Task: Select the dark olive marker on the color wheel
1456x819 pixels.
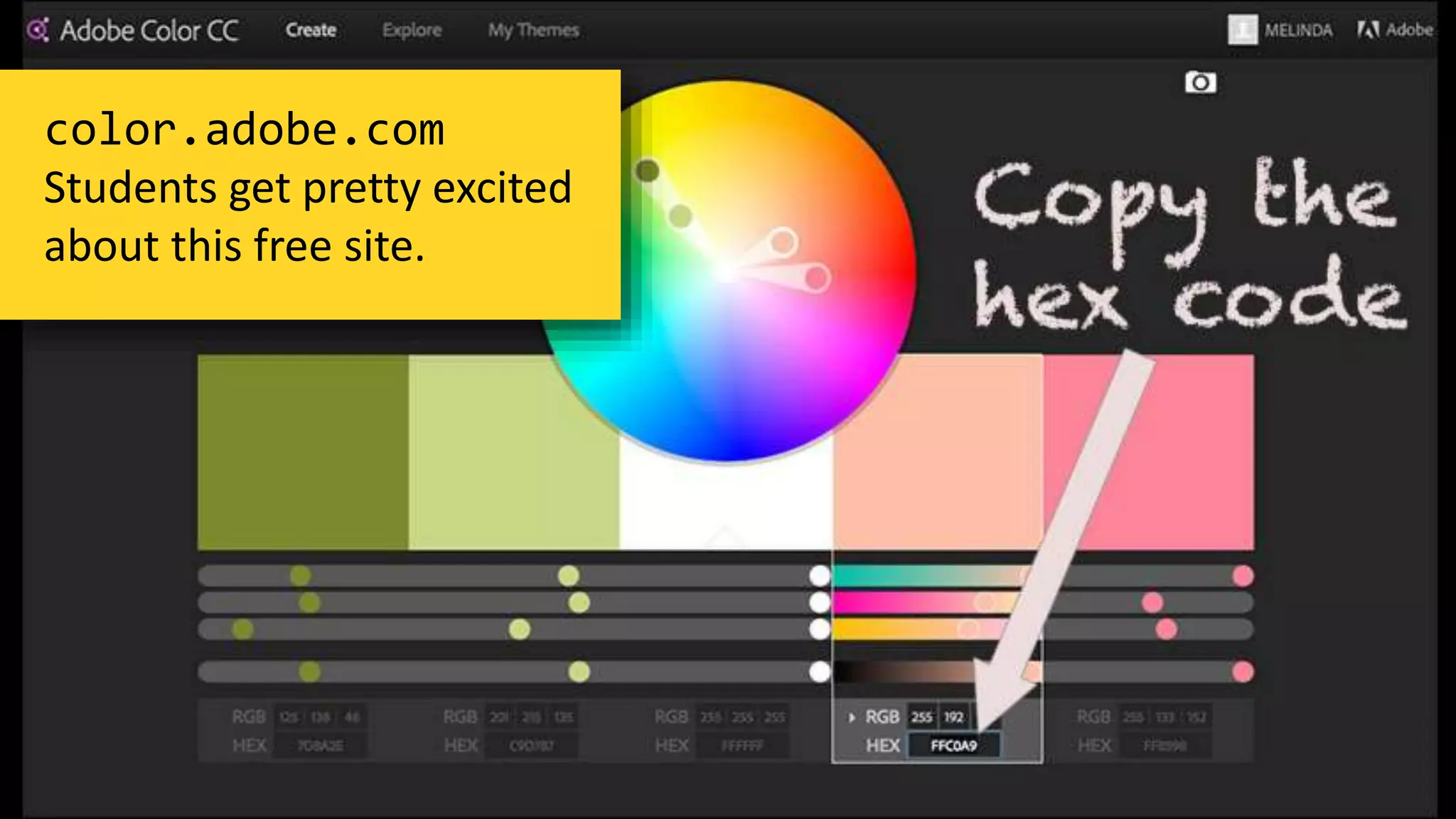Action: click(x=647, y=171)
